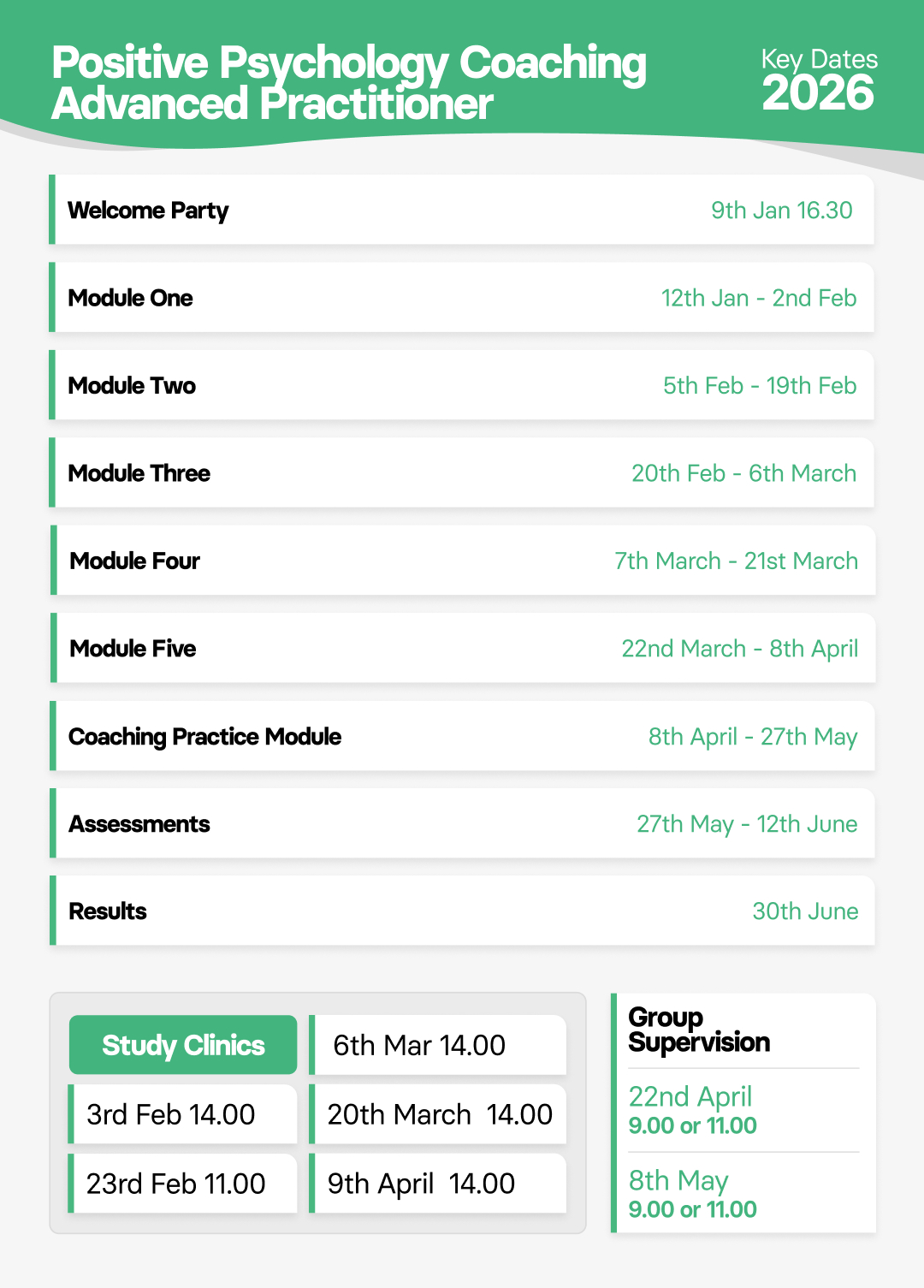The height and width of the screenshot is (1288, 924).
Task: Click the Module Four label
Action: (x=135, y=561)
